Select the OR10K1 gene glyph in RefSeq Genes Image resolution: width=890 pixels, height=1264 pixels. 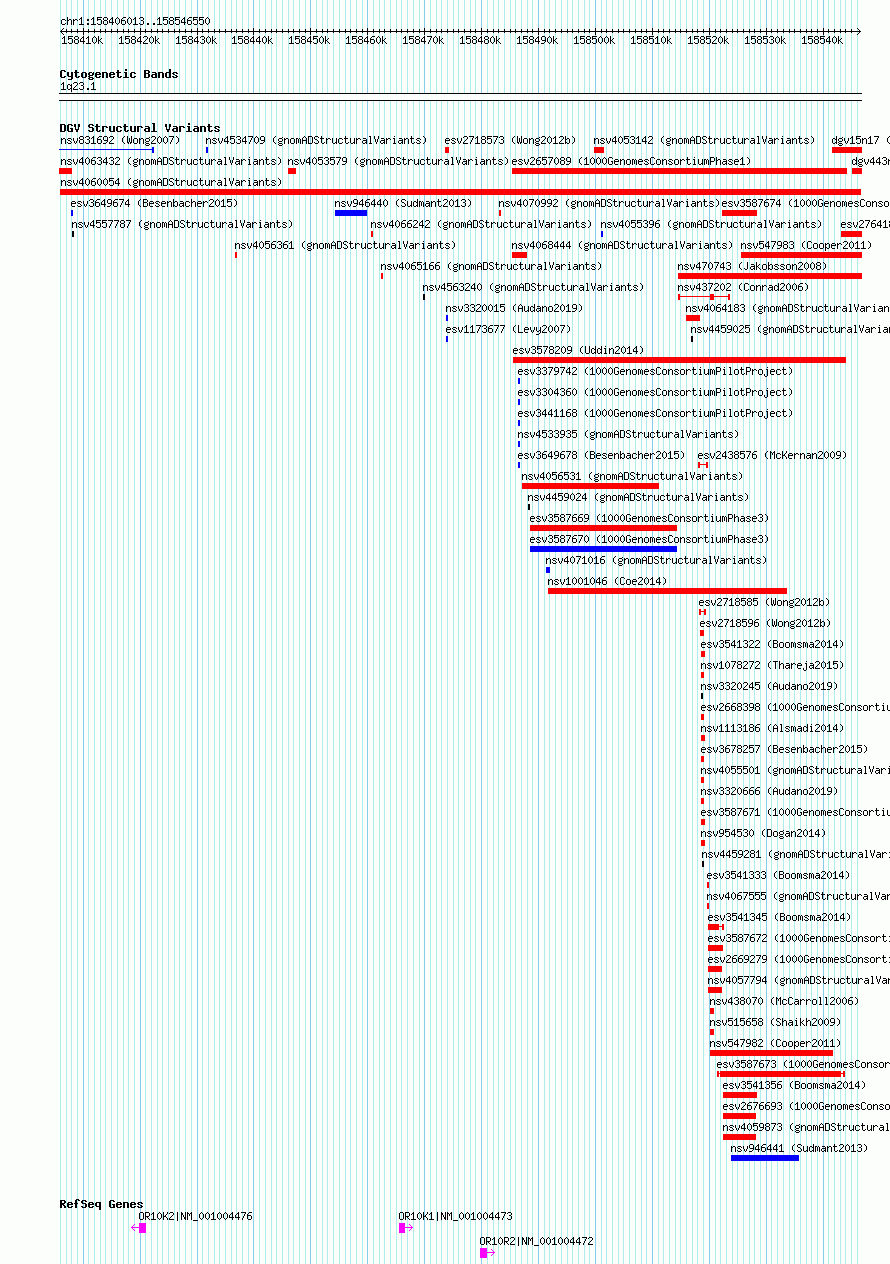pos(406,1228)
